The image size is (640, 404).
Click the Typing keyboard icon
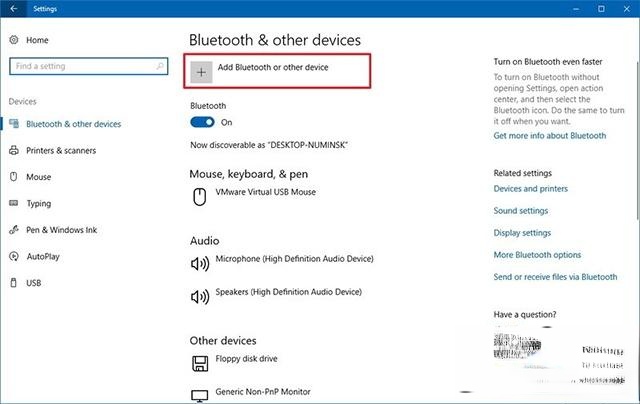click(x=14, y=203)
